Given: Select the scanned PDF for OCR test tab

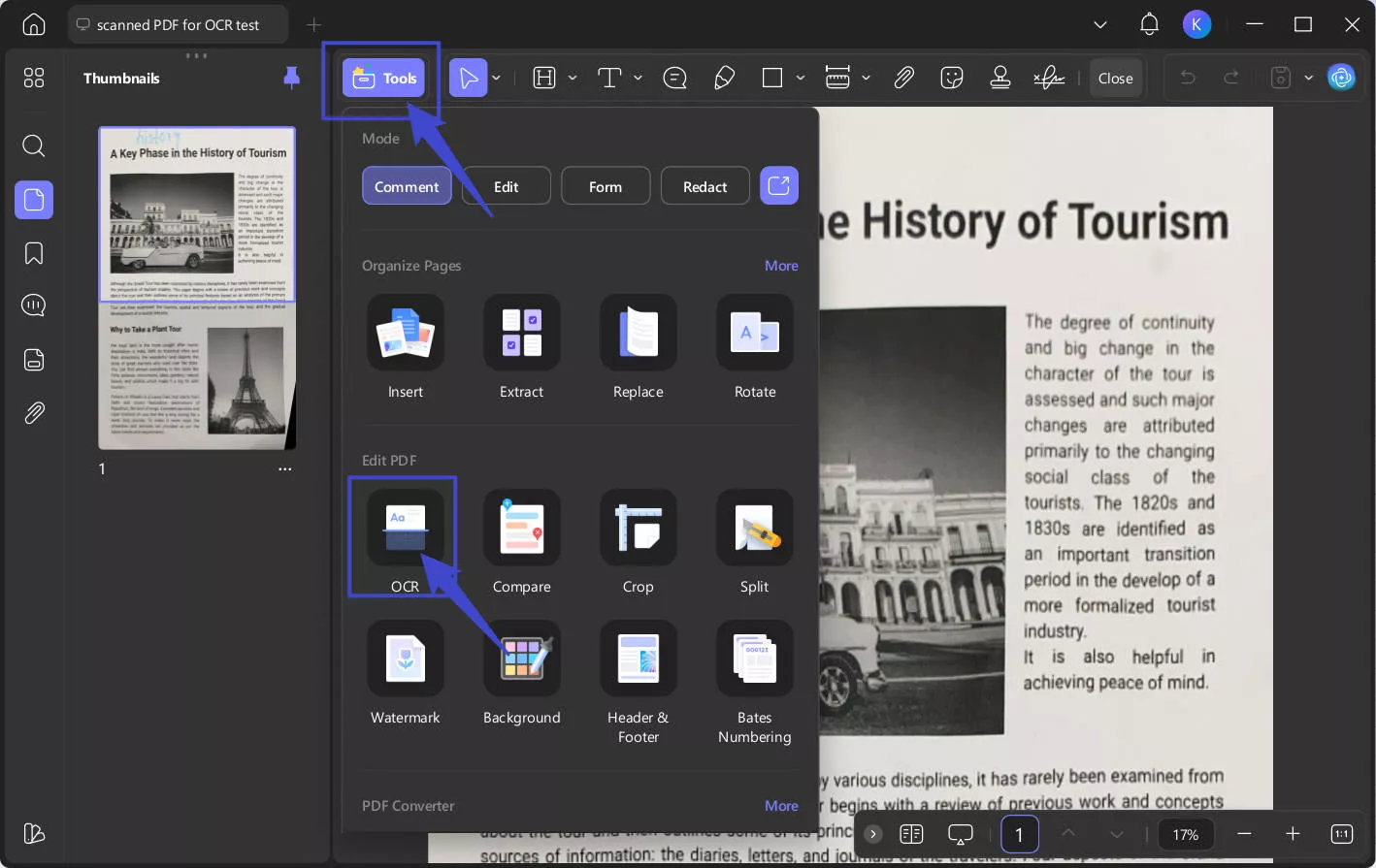Looking at the screenshot, I should [178, 25].
